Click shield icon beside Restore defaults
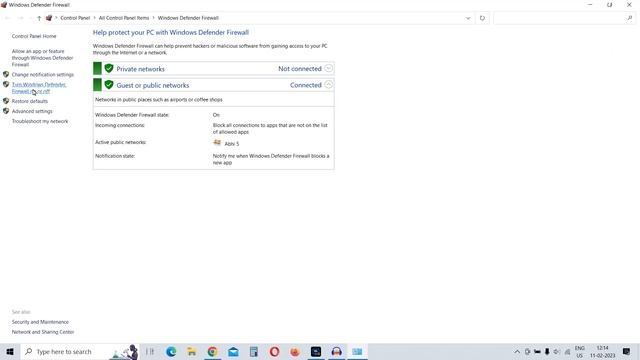Screen dimensions: 640x360 [6, 101]
